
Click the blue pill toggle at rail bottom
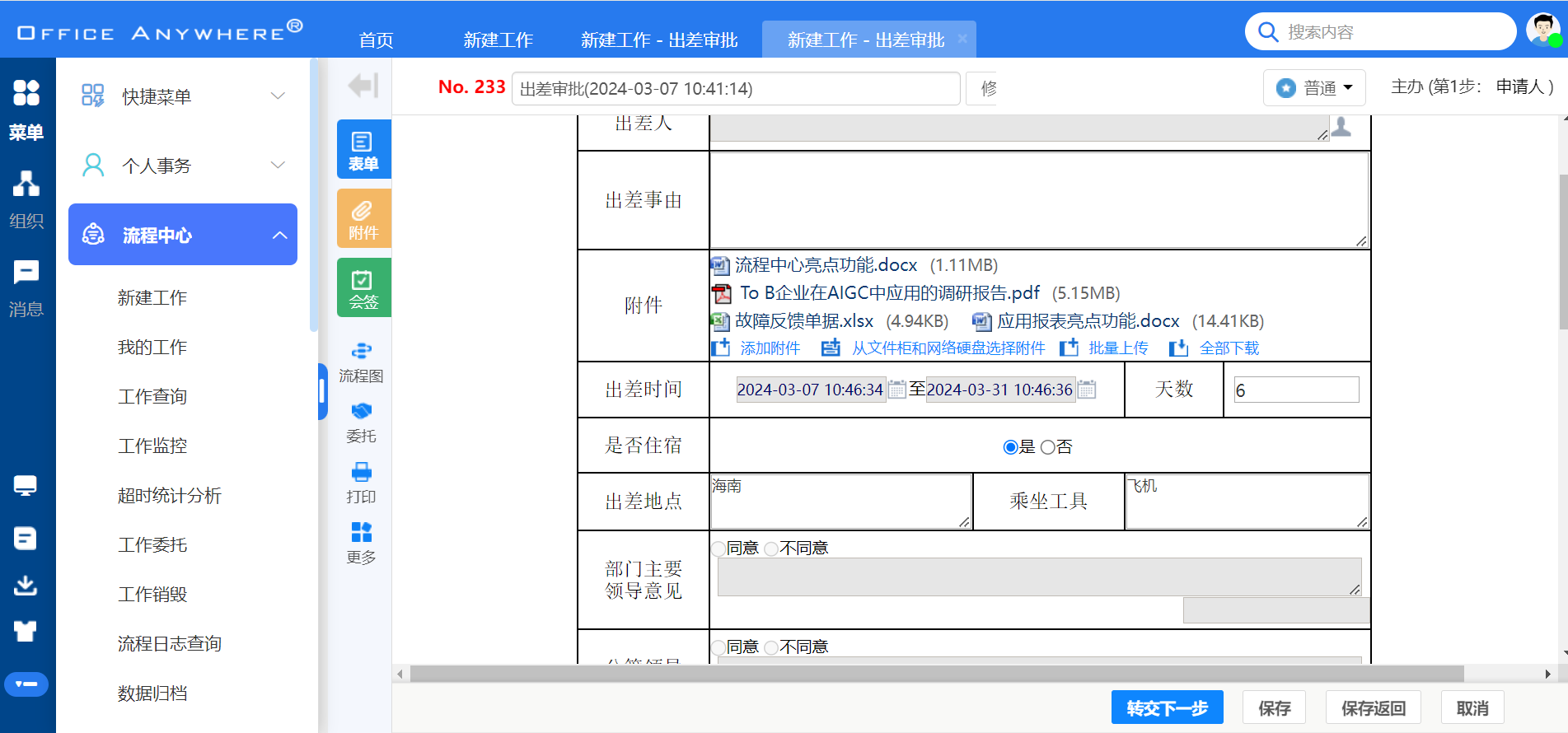(x=26, y=684)
